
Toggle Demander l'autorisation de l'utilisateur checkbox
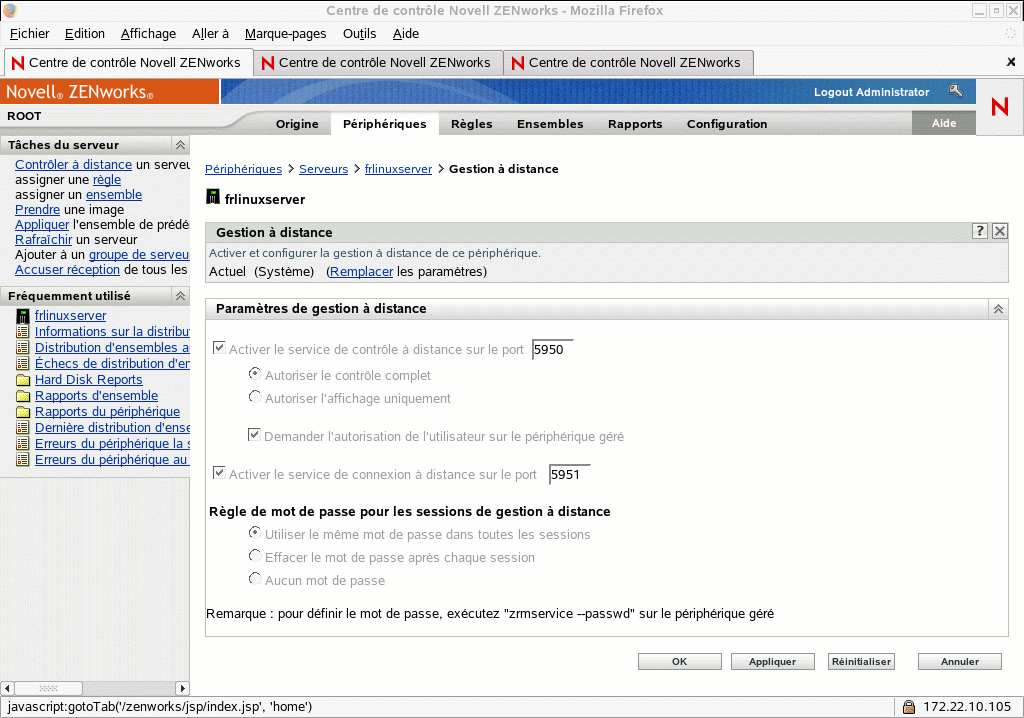(254, 434)
